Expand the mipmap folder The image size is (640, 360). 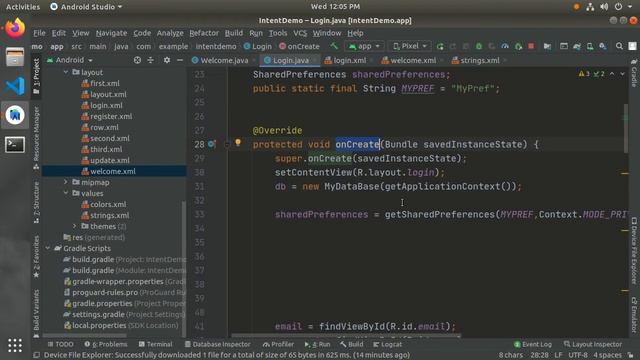pos(66,182)
